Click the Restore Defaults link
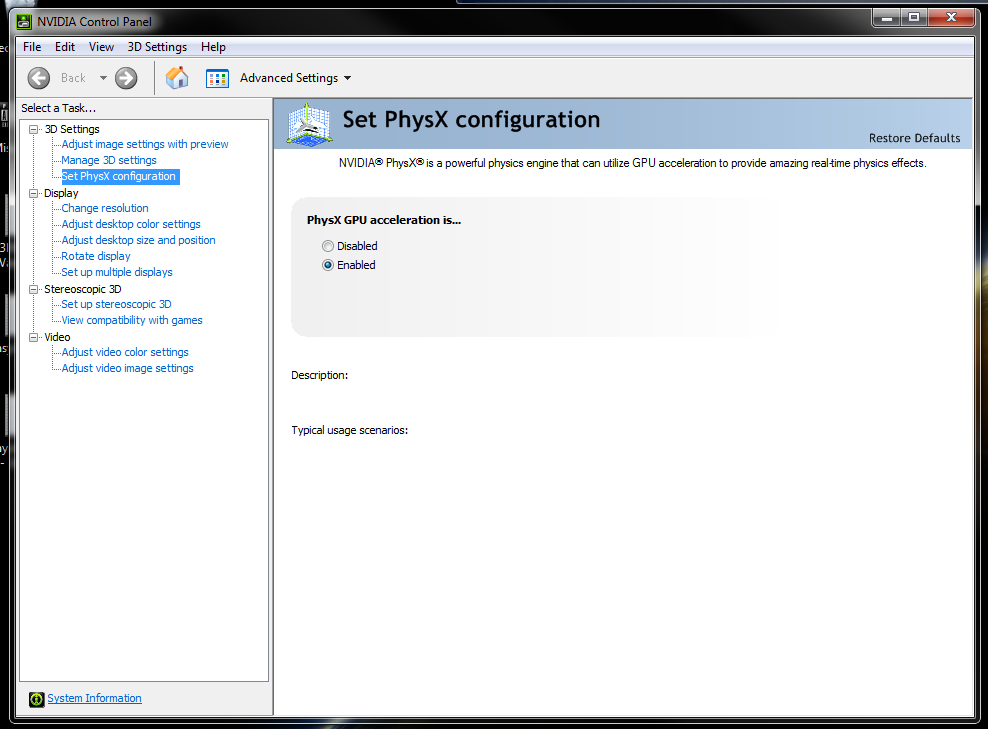 (914, 139)
